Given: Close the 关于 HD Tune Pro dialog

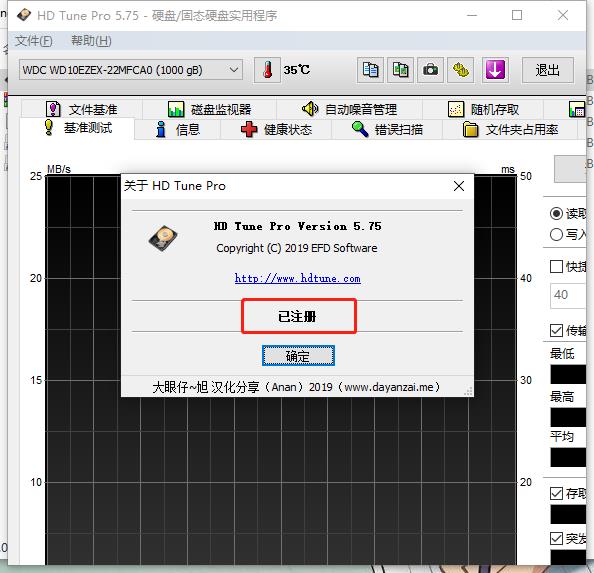Looking at the screenshot, I should [459, 186].
